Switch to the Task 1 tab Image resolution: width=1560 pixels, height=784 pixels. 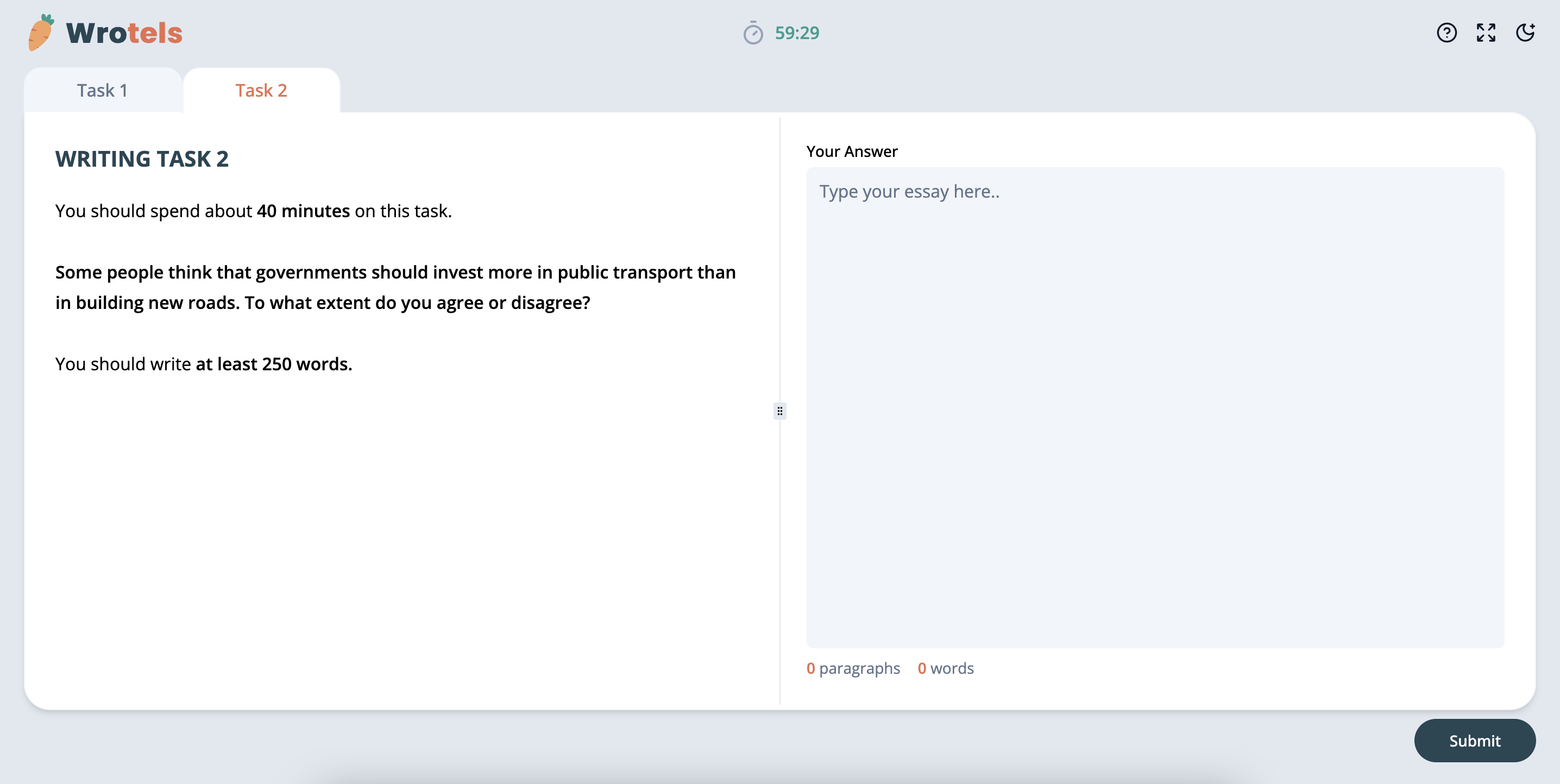pyautogui.click(x=102, y=90)
